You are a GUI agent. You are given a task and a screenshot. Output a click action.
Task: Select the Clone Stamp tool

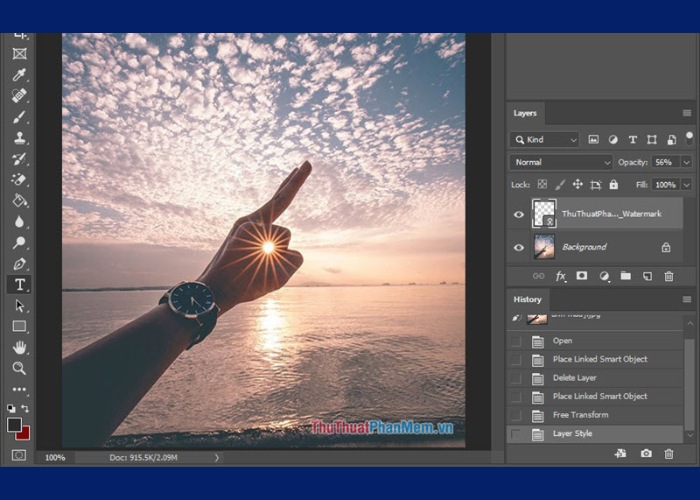tap(19, 138)
